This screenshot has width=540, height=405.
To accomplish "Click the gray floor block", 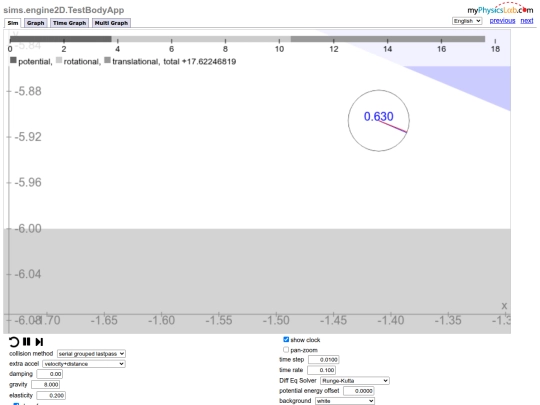I will [257, 281].
